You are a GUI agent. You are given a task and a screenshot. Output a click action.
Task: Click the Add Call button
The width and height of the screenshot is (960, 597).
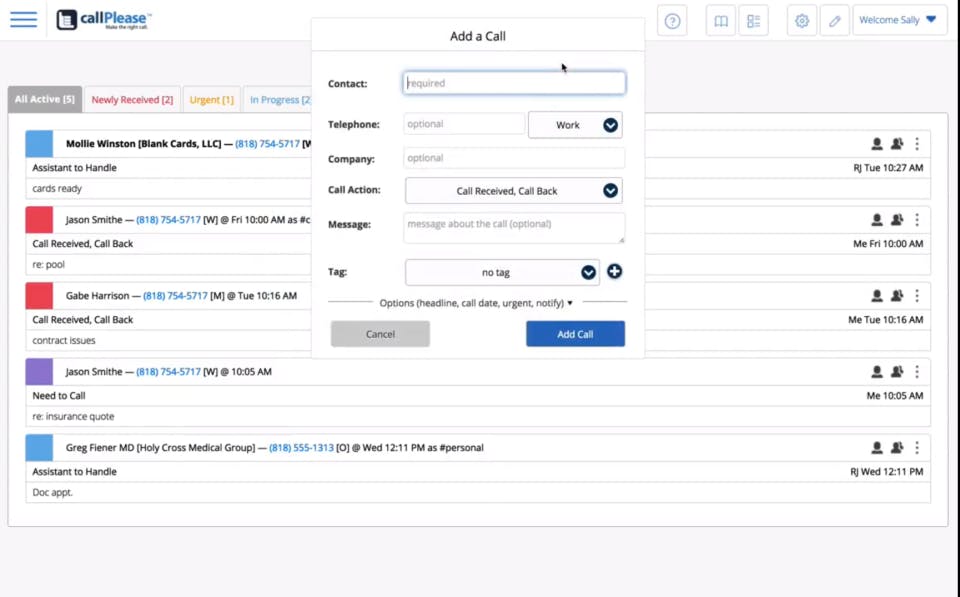(575, 334)
